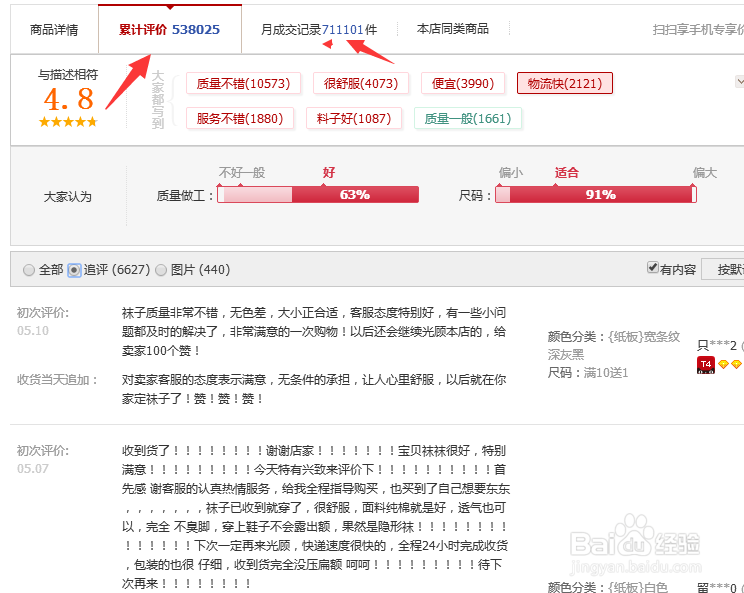The image size is (744, 593).
Task: Click the 好 quality label
Action: 329,172
